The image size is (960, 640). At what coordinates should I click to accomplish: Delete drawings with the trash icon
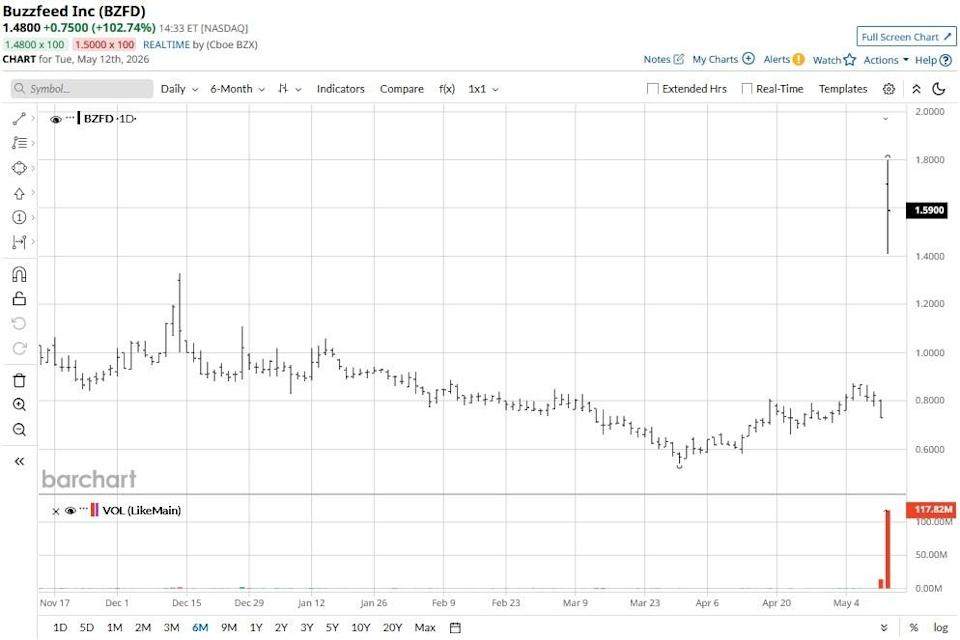click(19, 380)
